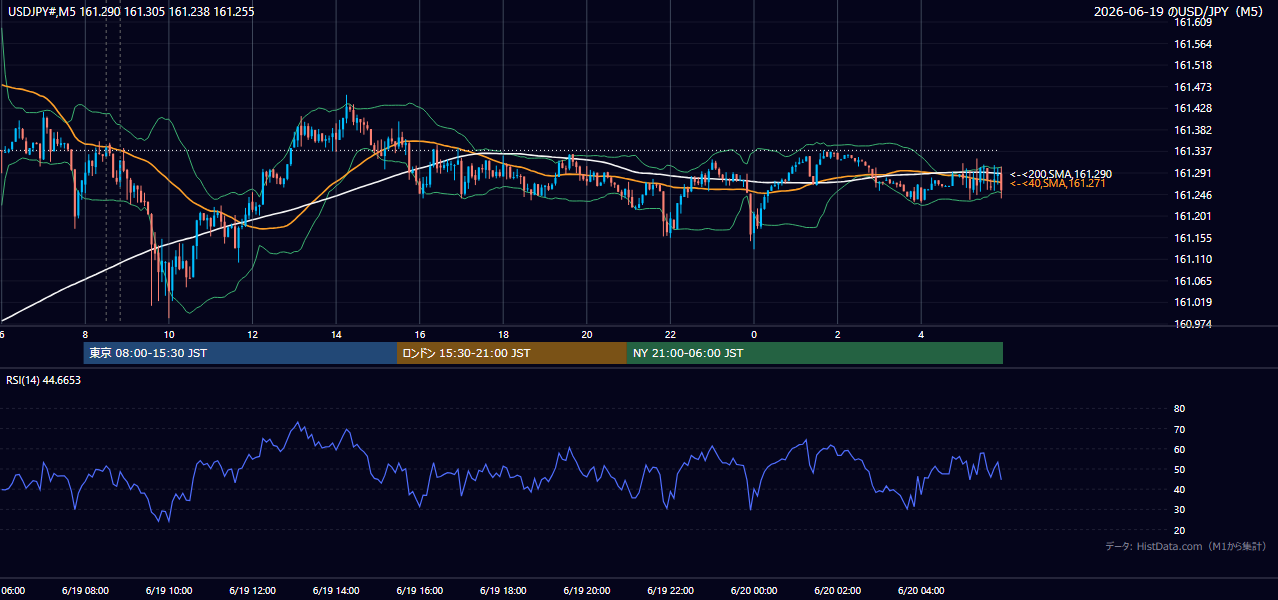
Task: Click hour label 12 on price chart axis
Action: click(x=252, y=335)
